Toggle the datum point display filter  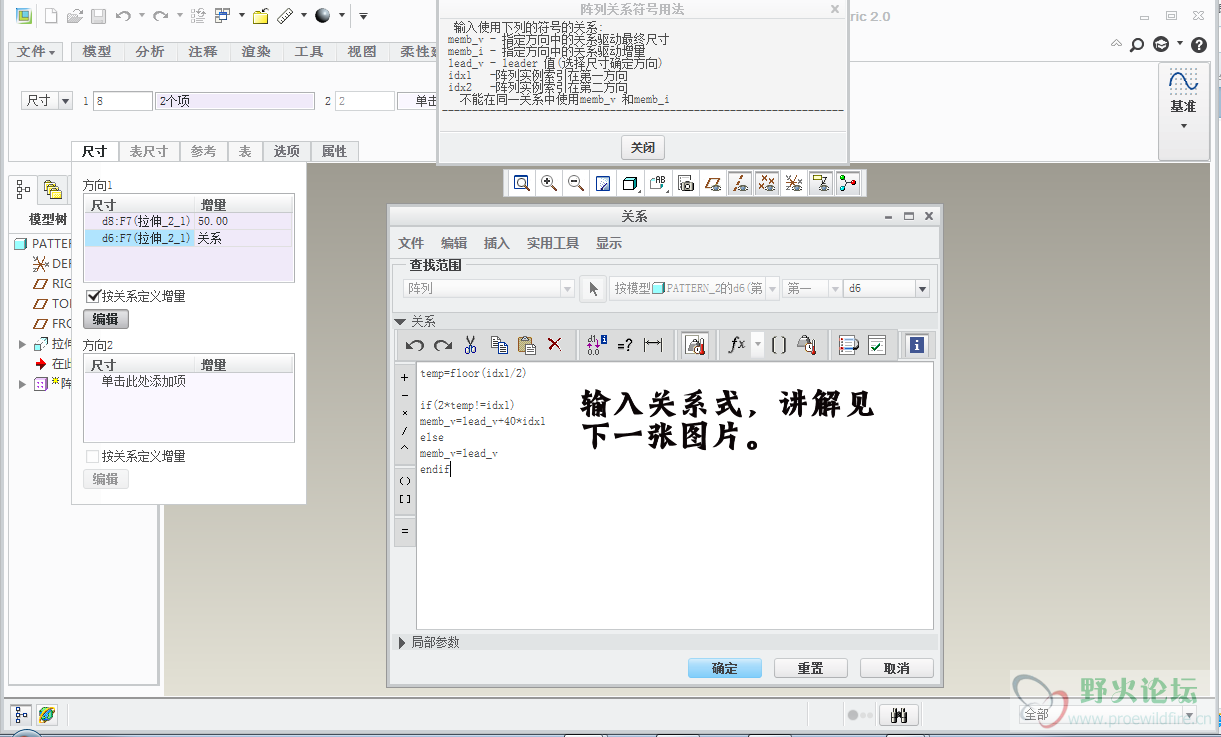pos(767,183)
